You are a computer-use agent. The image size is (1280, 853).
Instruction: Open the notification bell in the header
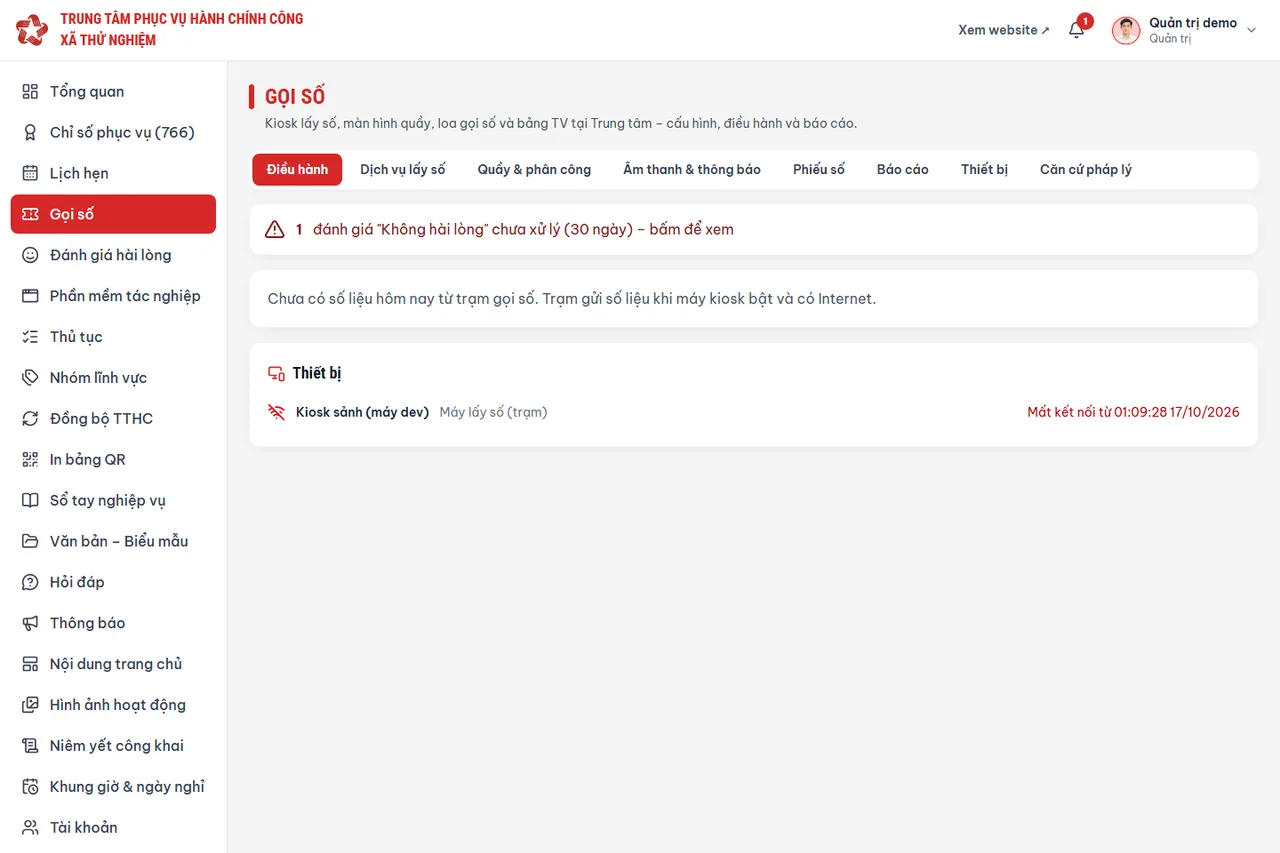[1077, 30]
